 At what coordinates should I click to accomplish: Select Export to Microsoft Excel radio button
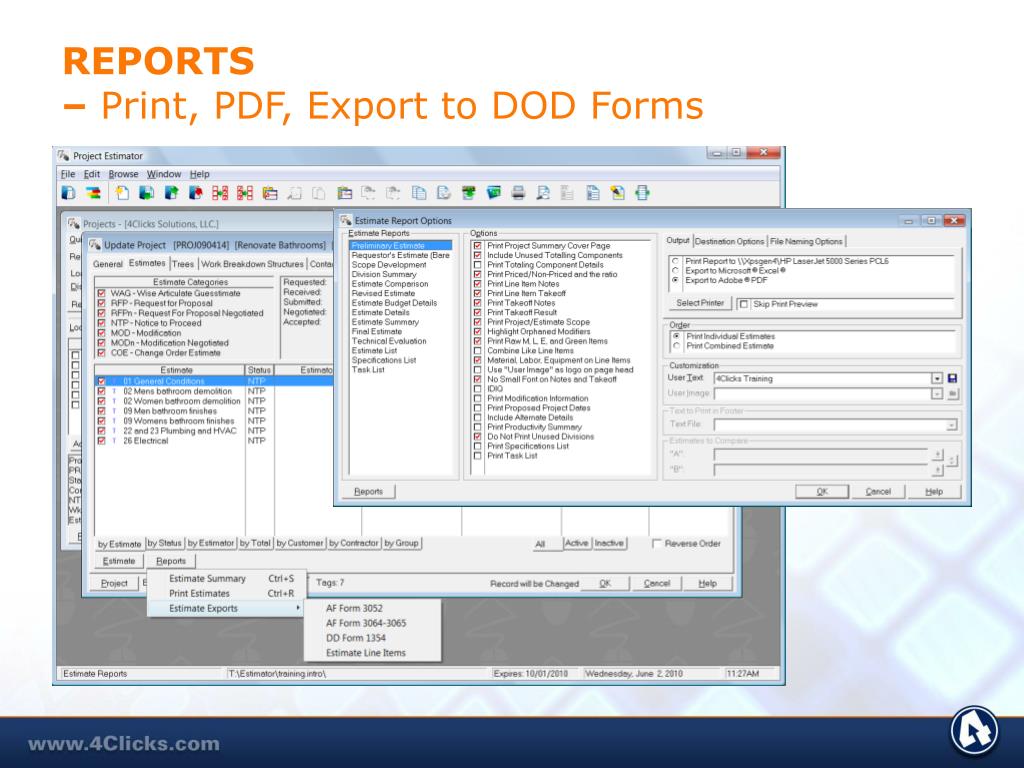tap(675, 270)
